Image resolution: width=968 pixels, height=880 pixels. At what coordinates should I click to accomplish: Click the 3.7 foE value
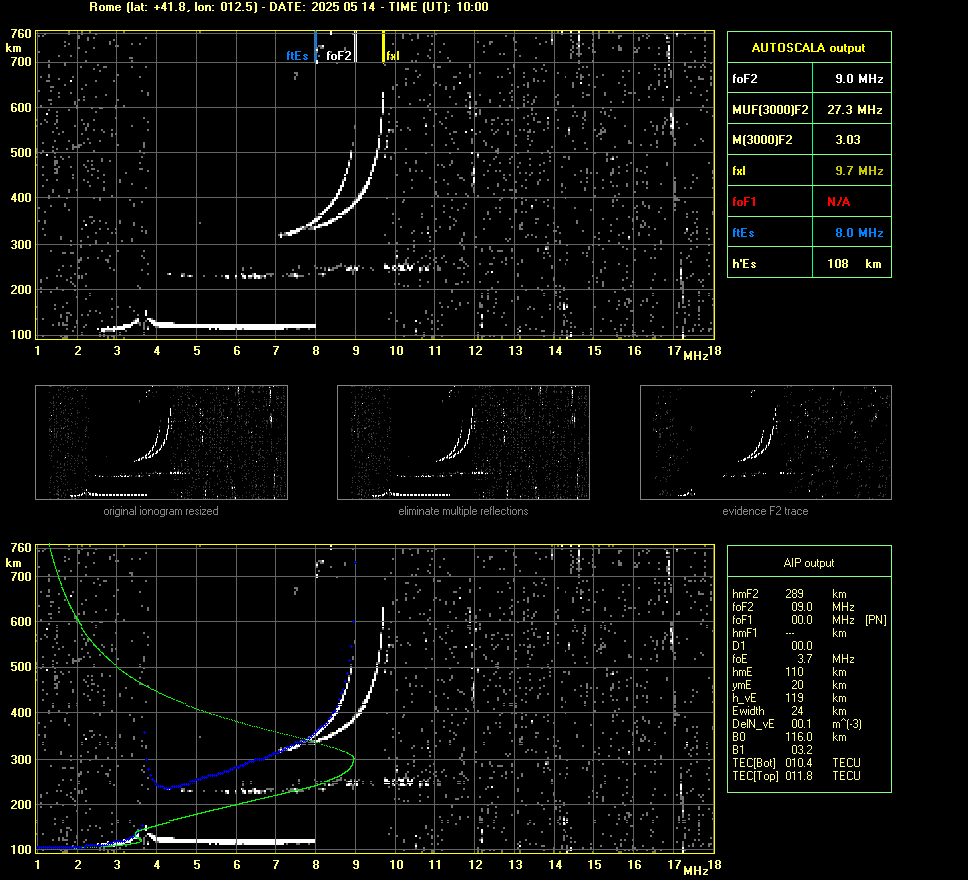(x=805, y=659)
